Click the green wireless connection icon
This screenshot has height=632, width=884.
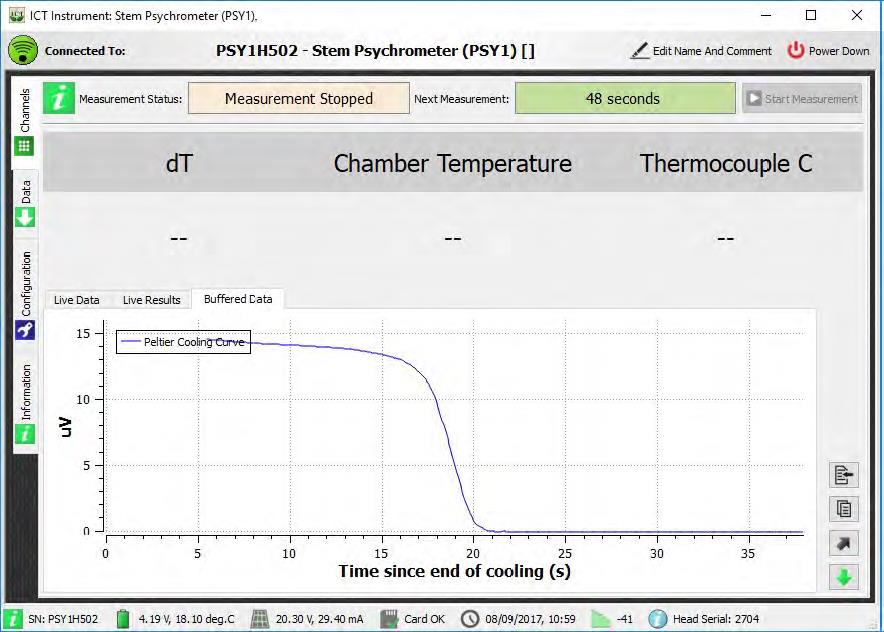22,50
